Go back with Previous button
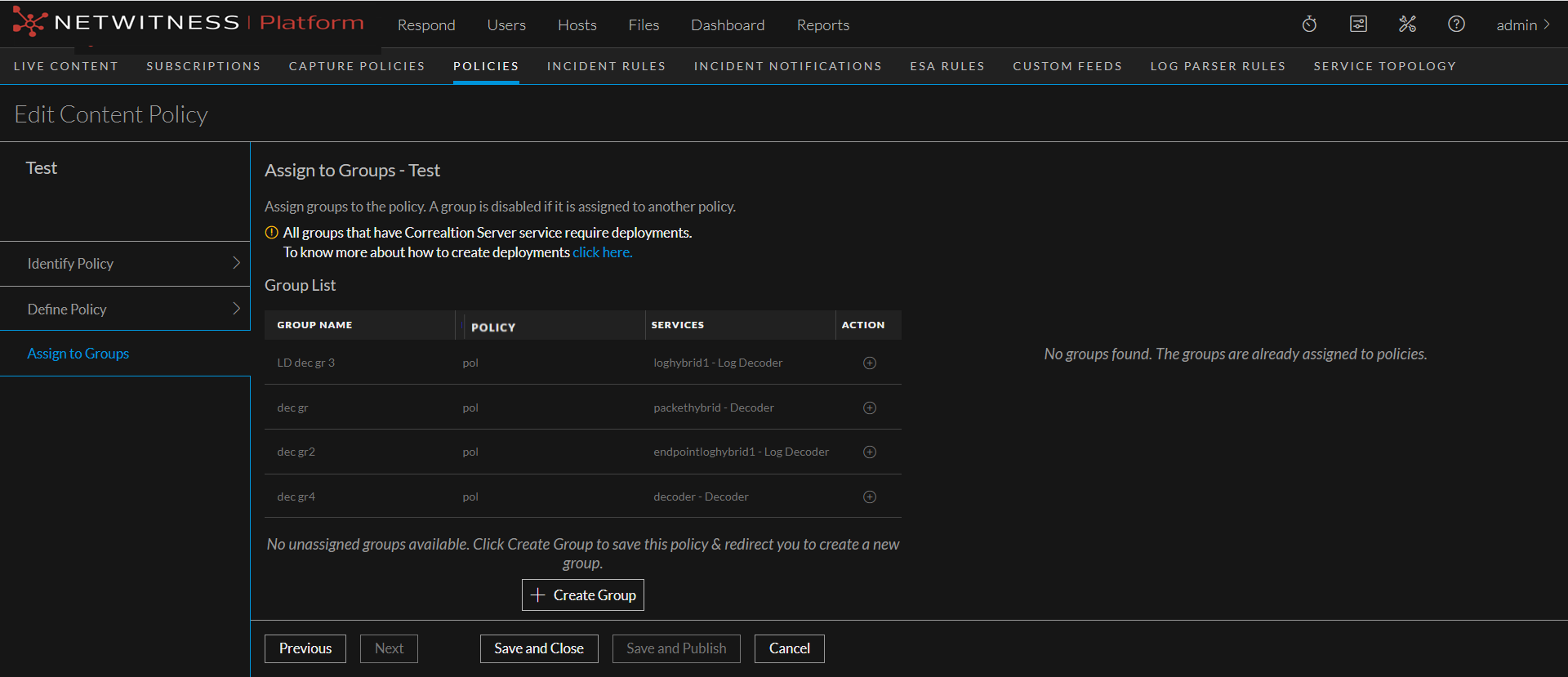 305,648
